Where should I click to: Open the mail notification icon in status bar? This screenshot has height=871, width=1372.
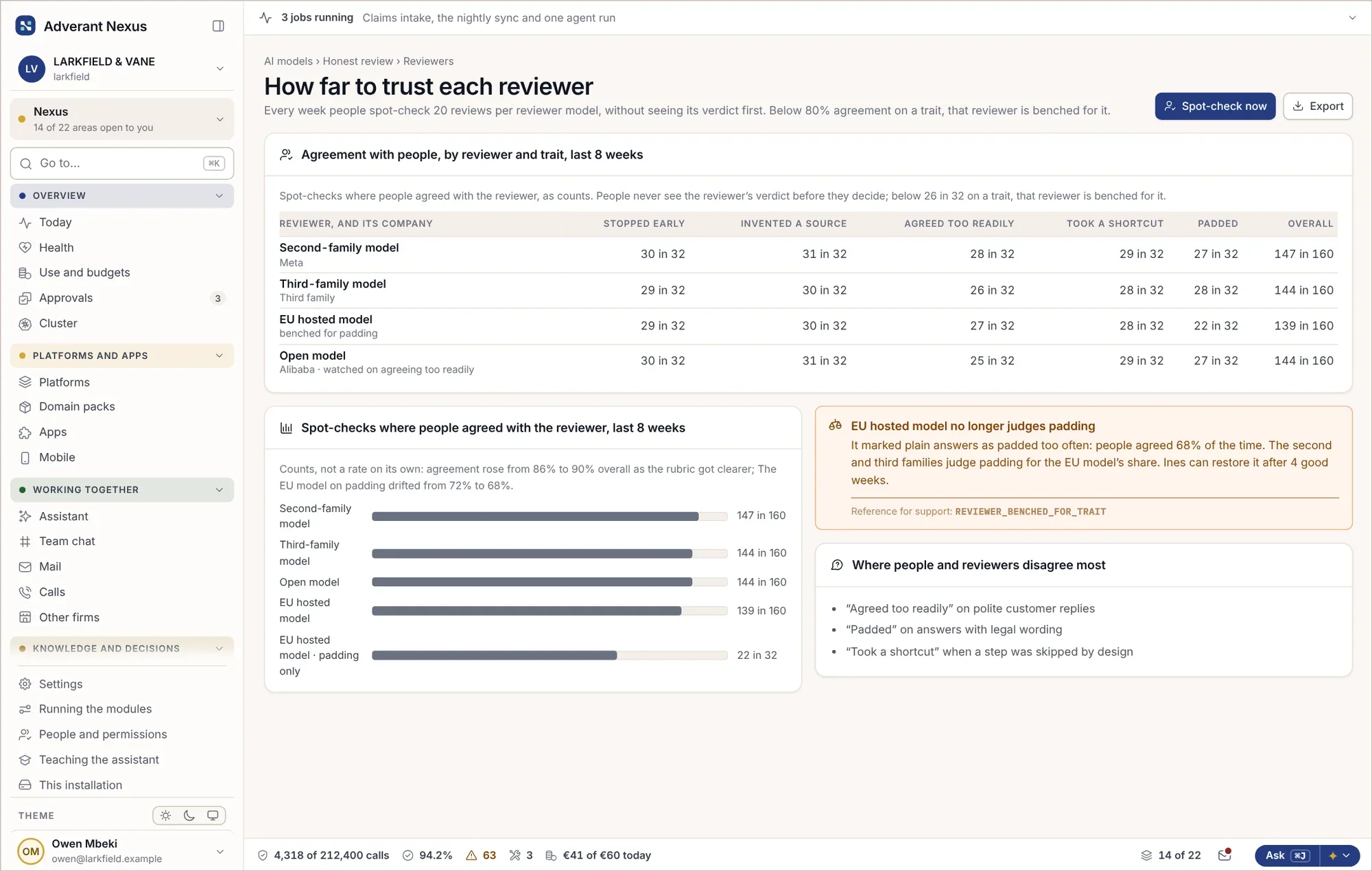tap(1225, 855)
